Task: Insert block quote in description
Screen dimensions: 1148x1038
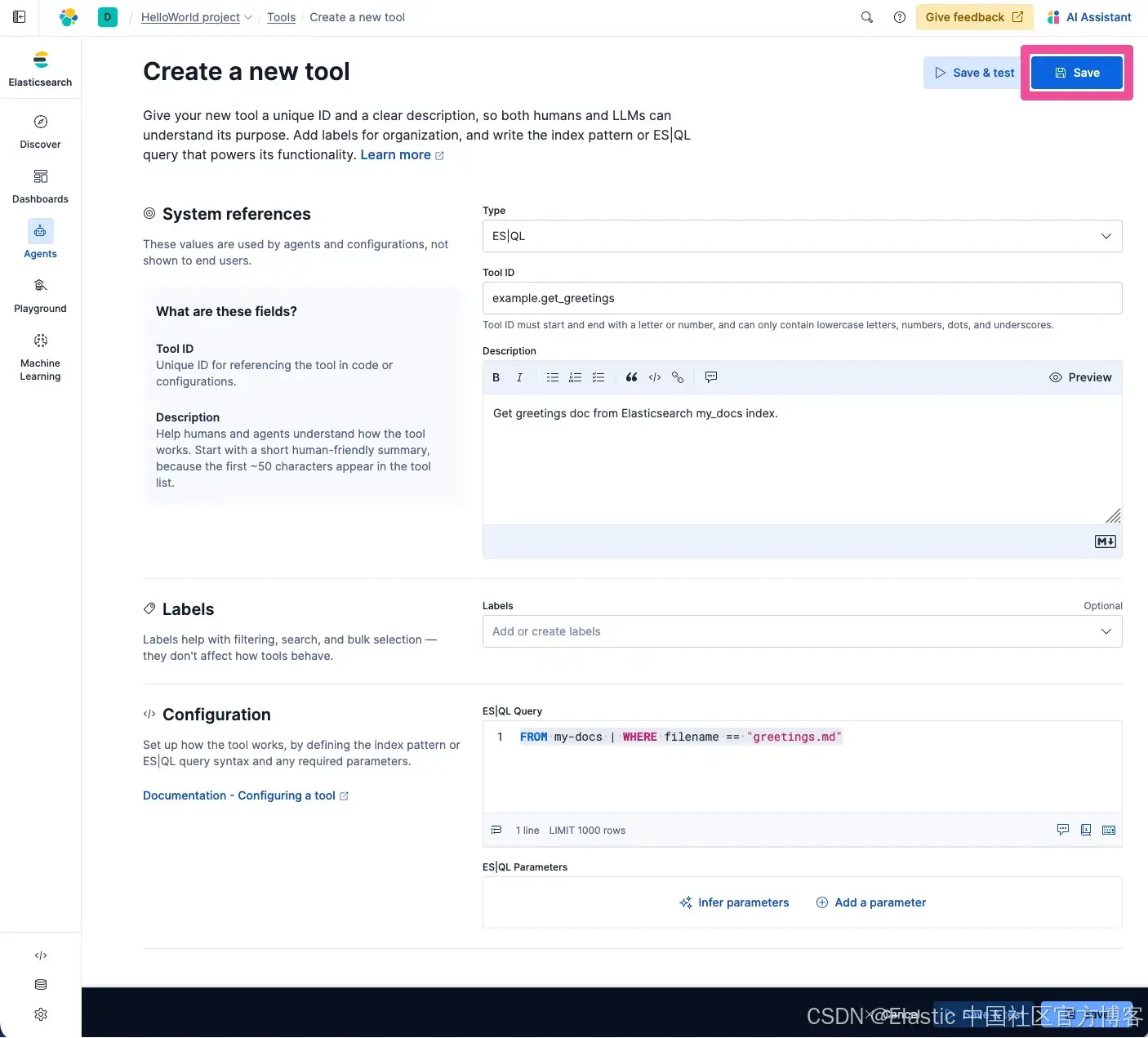Action: click(632, 377)
